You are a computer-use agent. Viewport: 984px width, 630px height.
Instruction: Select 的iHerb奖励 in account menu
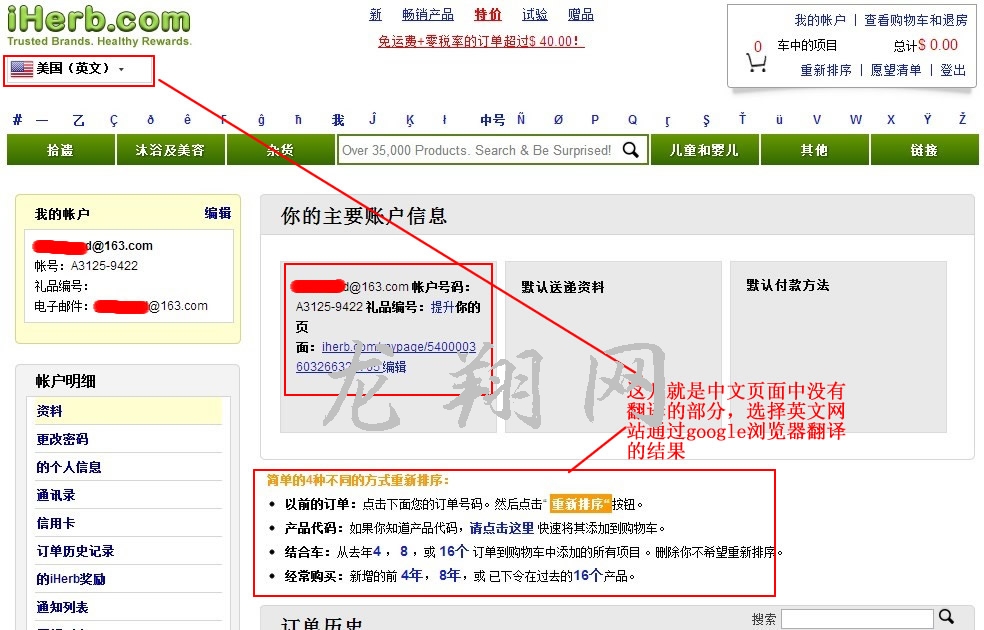tap(71, 579)
